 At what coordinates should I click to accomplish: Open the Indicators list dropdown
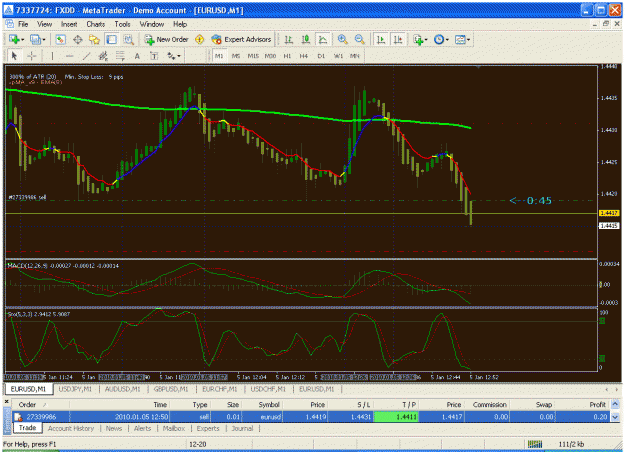click(420, 39)
